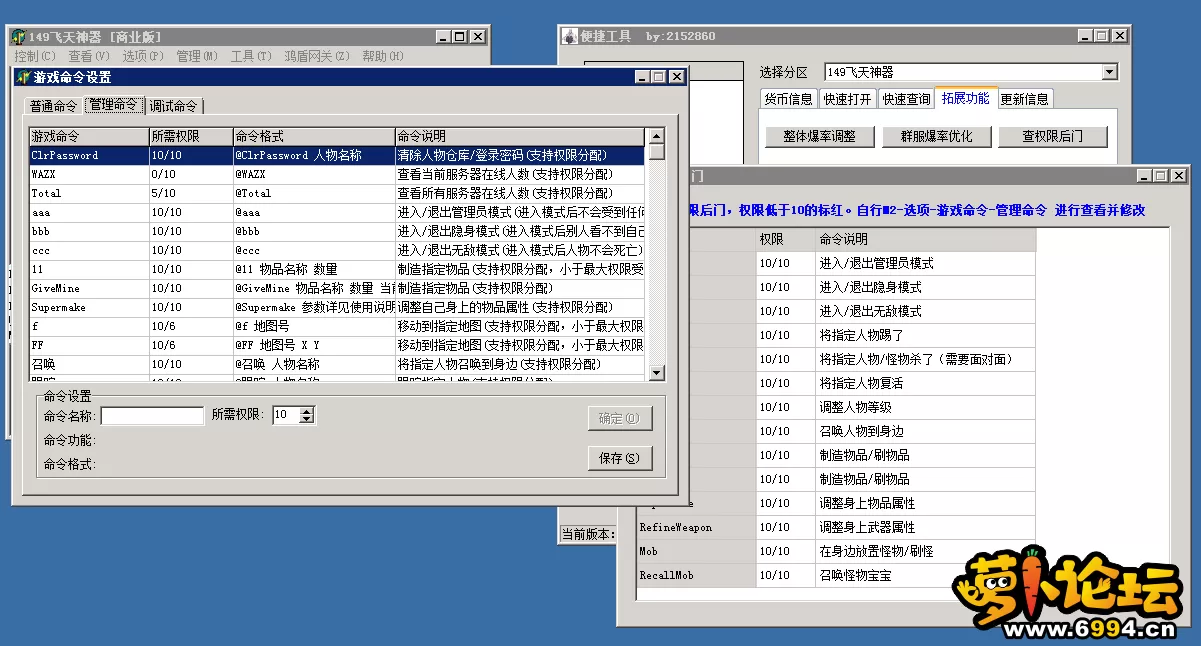The width and height of the screenshot is (1201, 646).
Task: Switch to the 快速打开 tab
Action: (847, 99)
